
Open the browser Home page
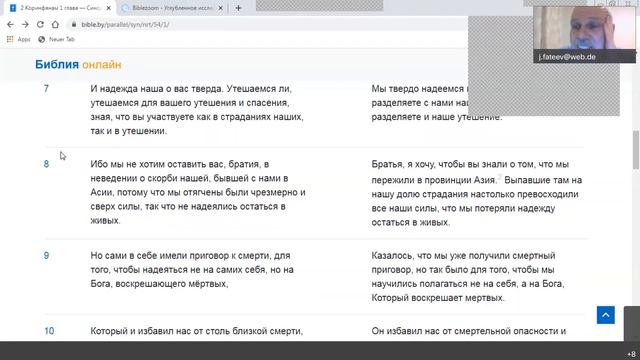(55, 24)
